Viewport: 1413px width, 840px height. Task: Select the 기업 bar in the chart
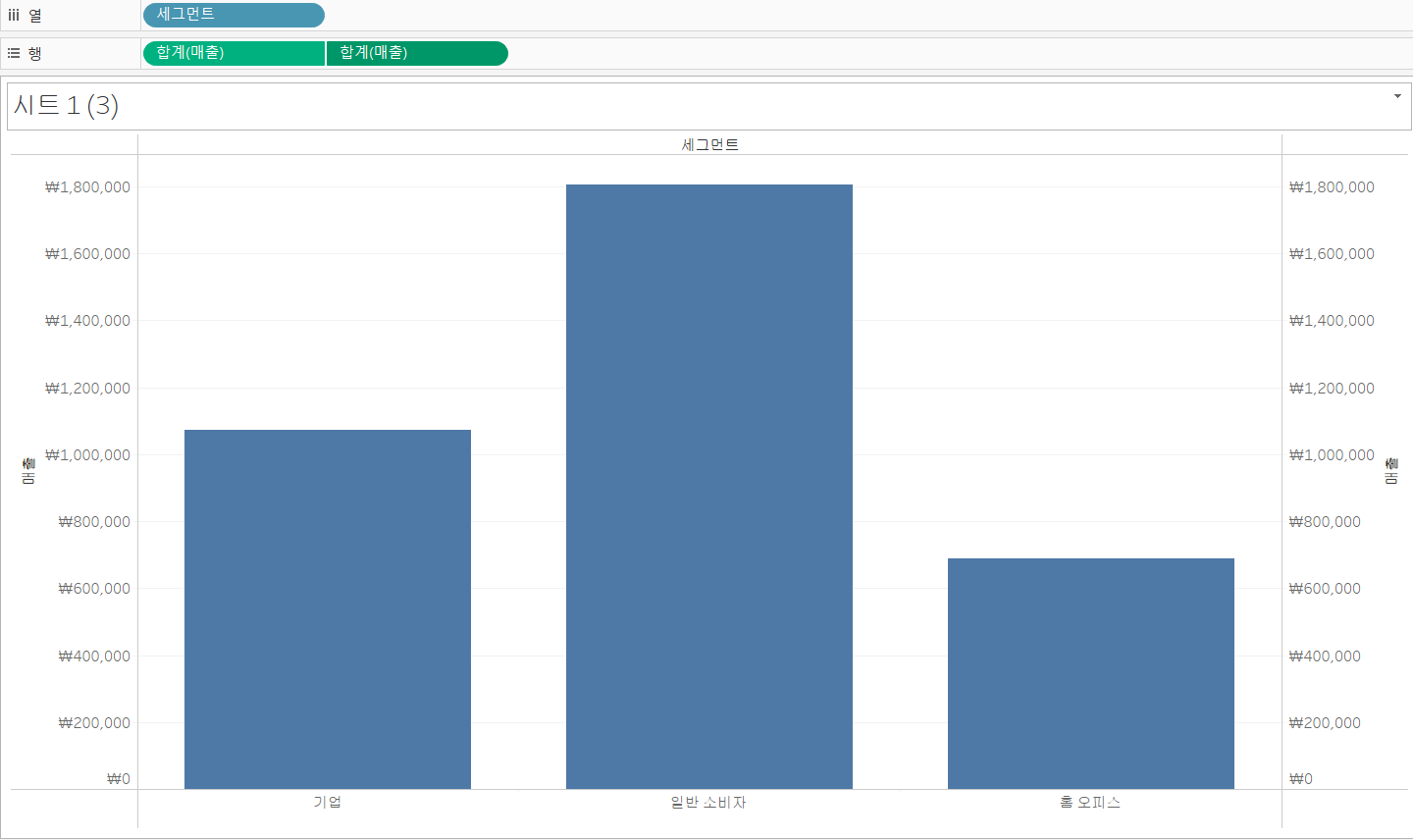tap(328, 609)
